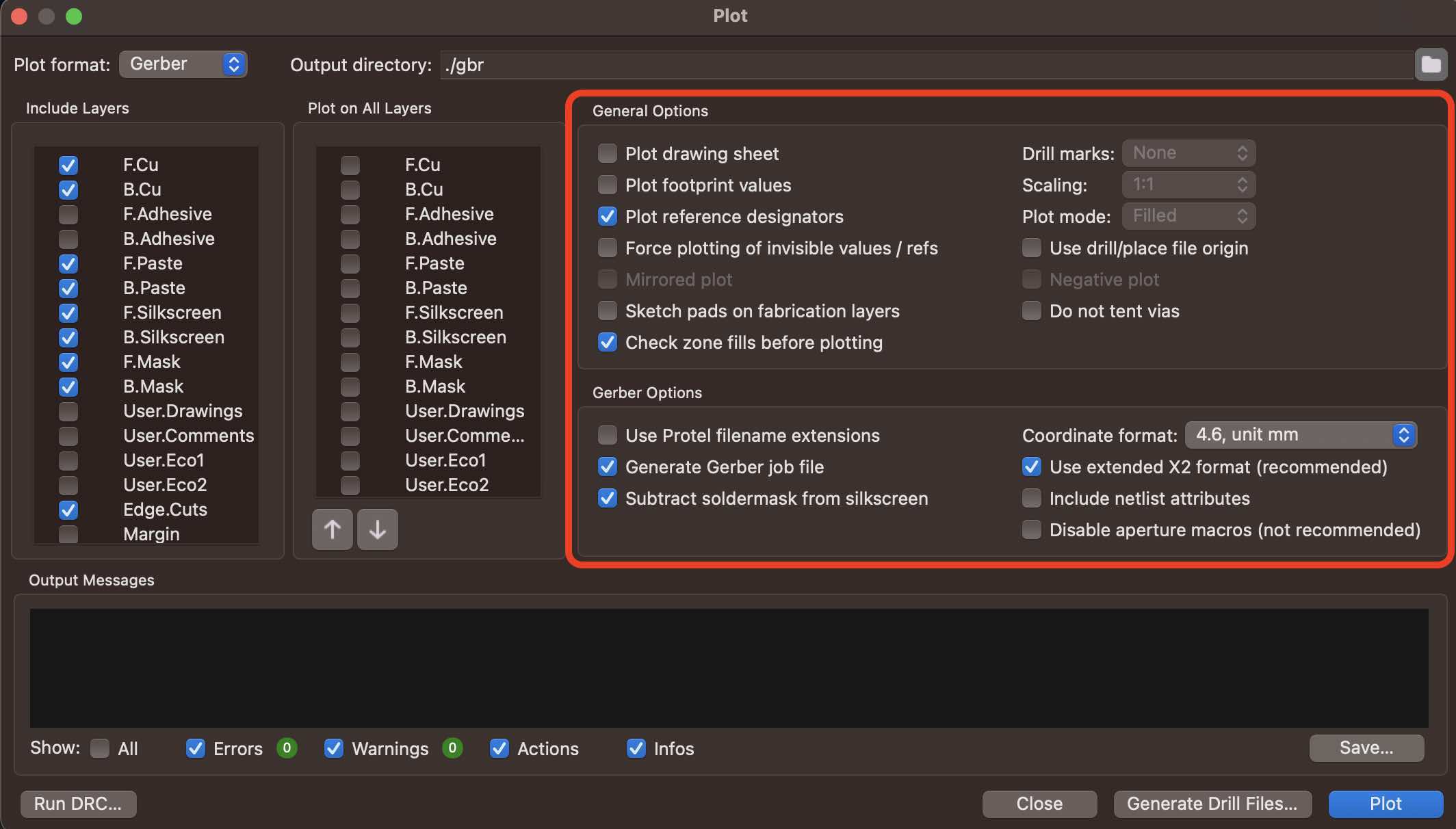Open the Plot mode dropdown
The image size is (1456, 829).
[x=1189, y=216]
